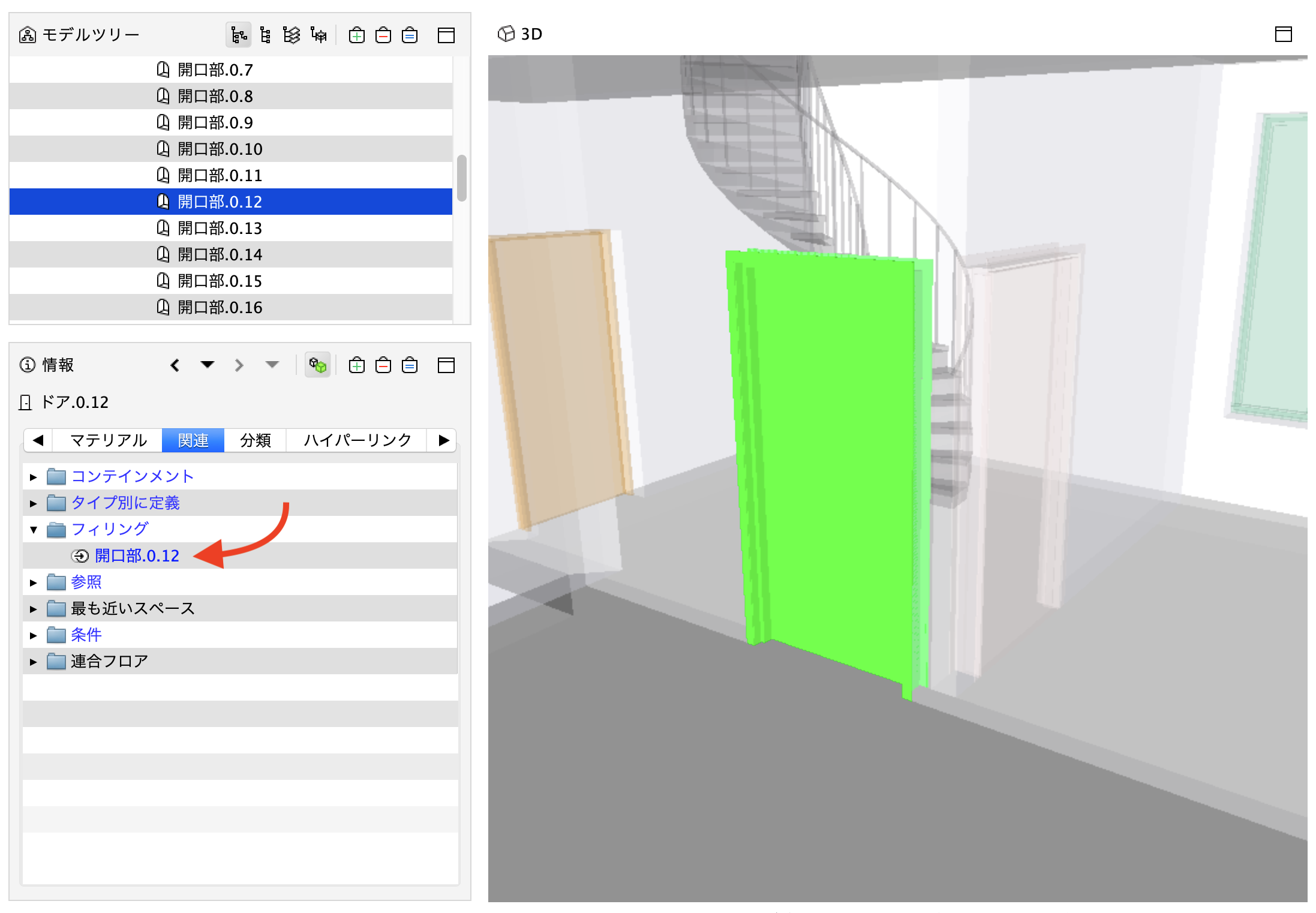Switch to the second tree structure icon
The image size is (1316, 913).
tap(265, 35)
